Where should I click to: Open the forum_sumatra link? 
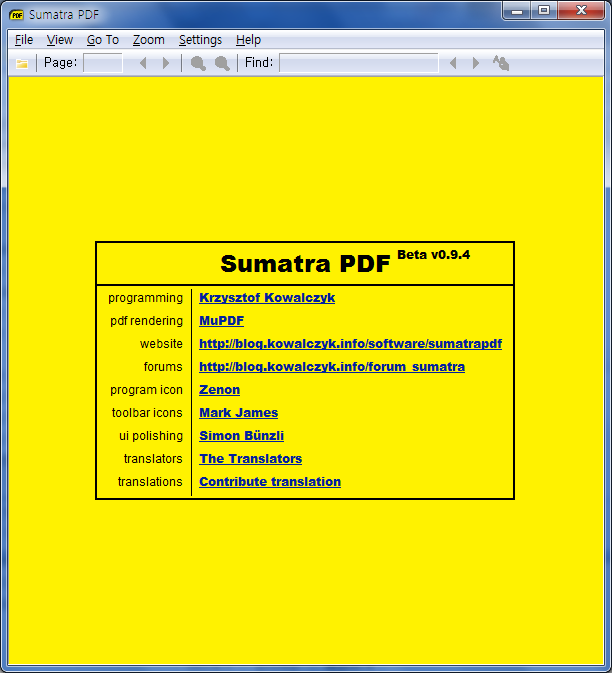pos(332,367)
